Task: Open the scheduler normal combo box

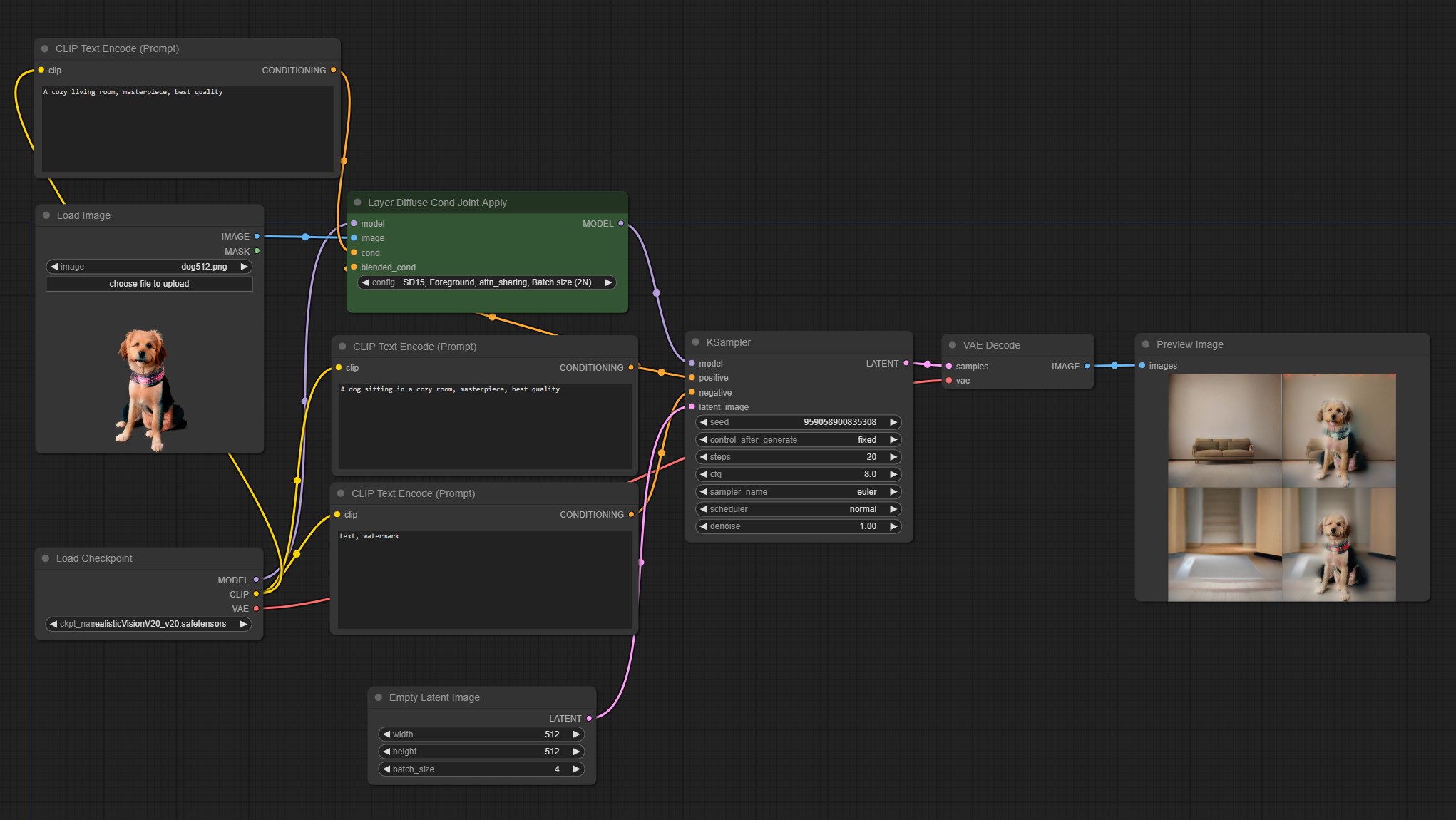Action: (798, 509)
